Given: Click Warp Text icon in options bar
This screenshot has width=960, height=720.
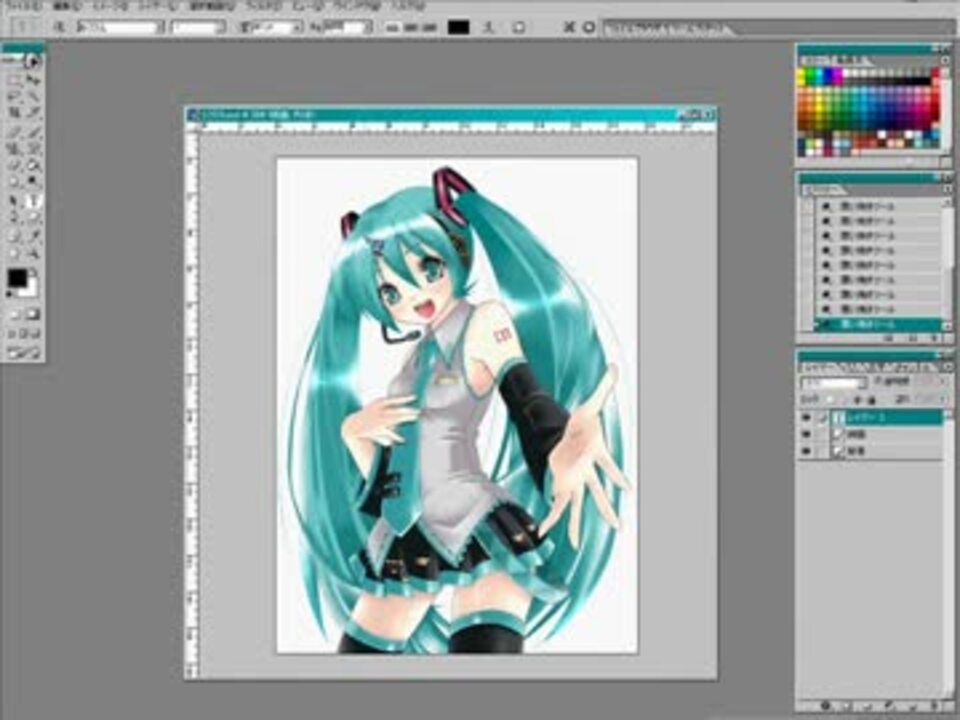Looking at the screenshot, I should 488,28.
